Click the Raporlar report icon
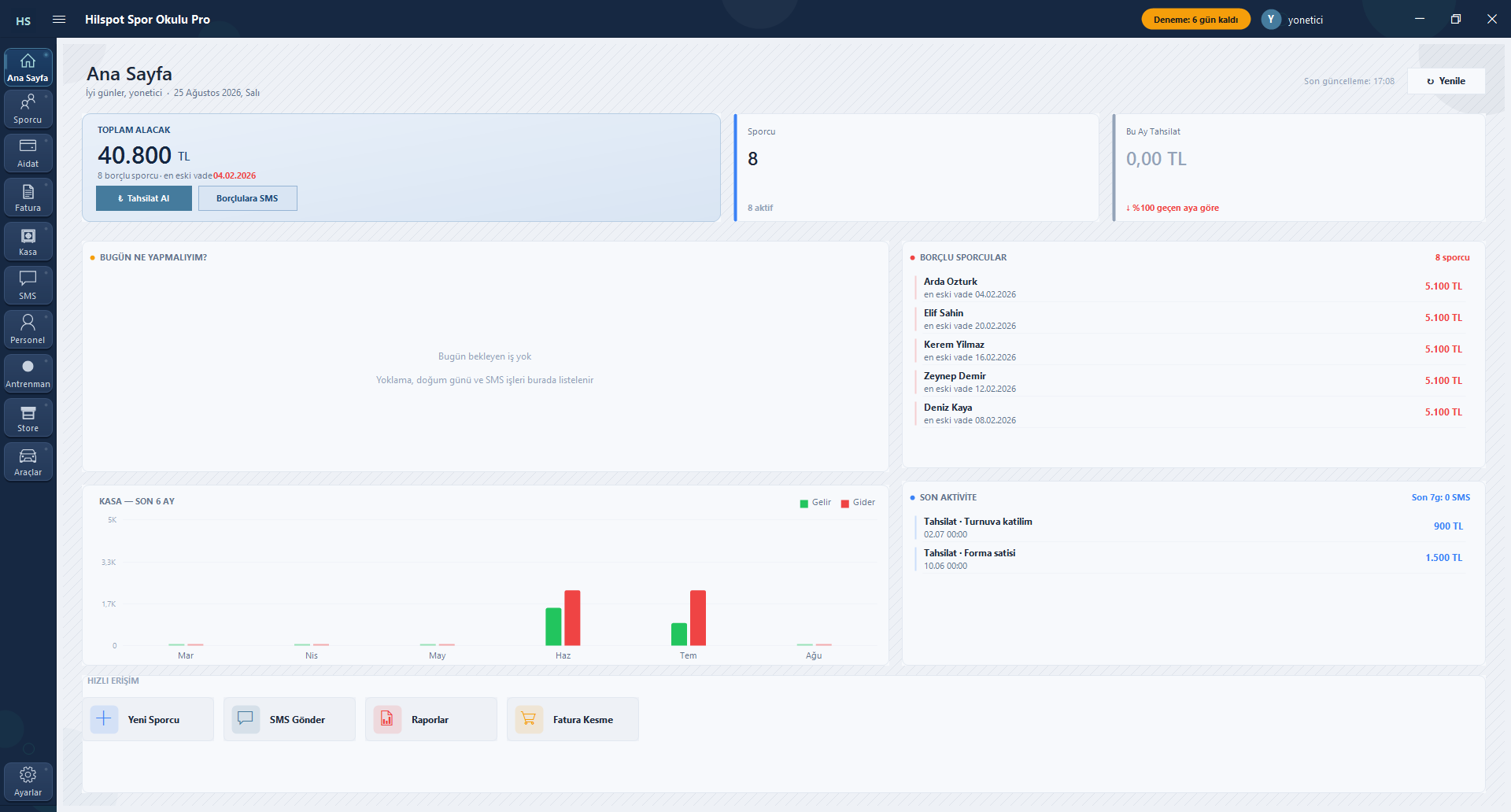 [x=387, y=719]
